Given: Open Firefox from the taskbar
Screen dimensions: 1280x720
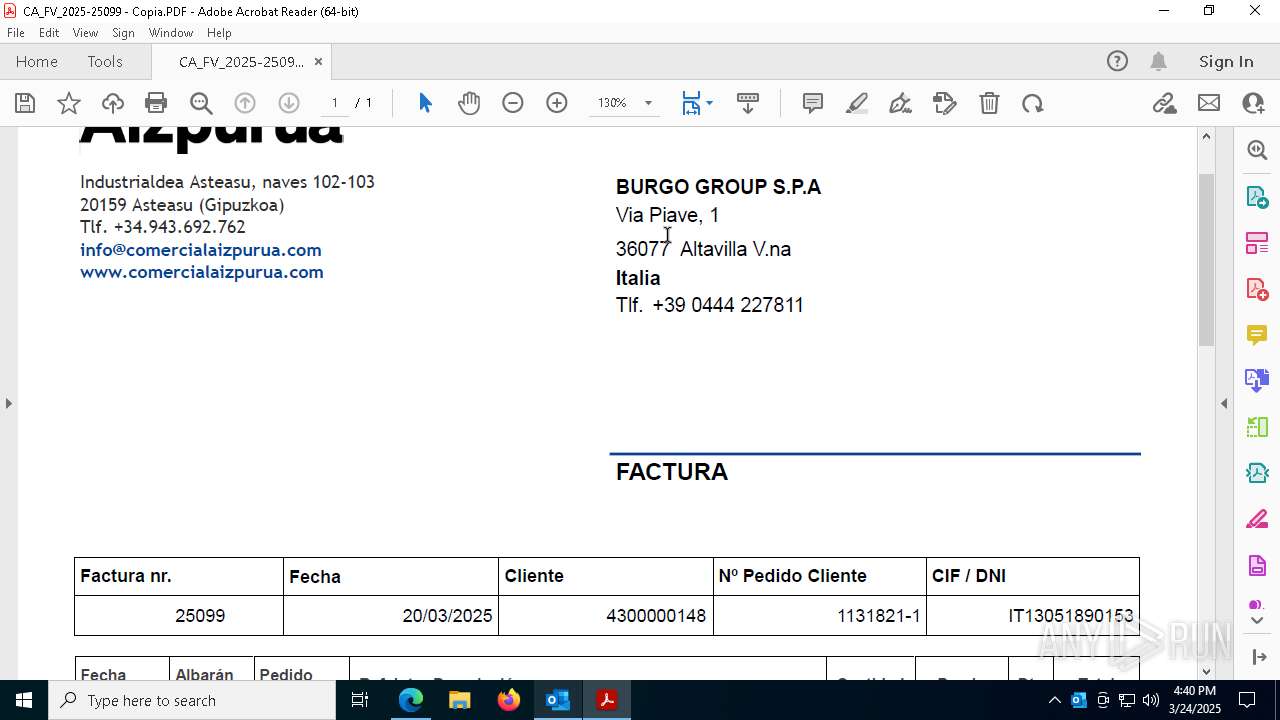Looking at the screenshot, I should tap(509, 700).
